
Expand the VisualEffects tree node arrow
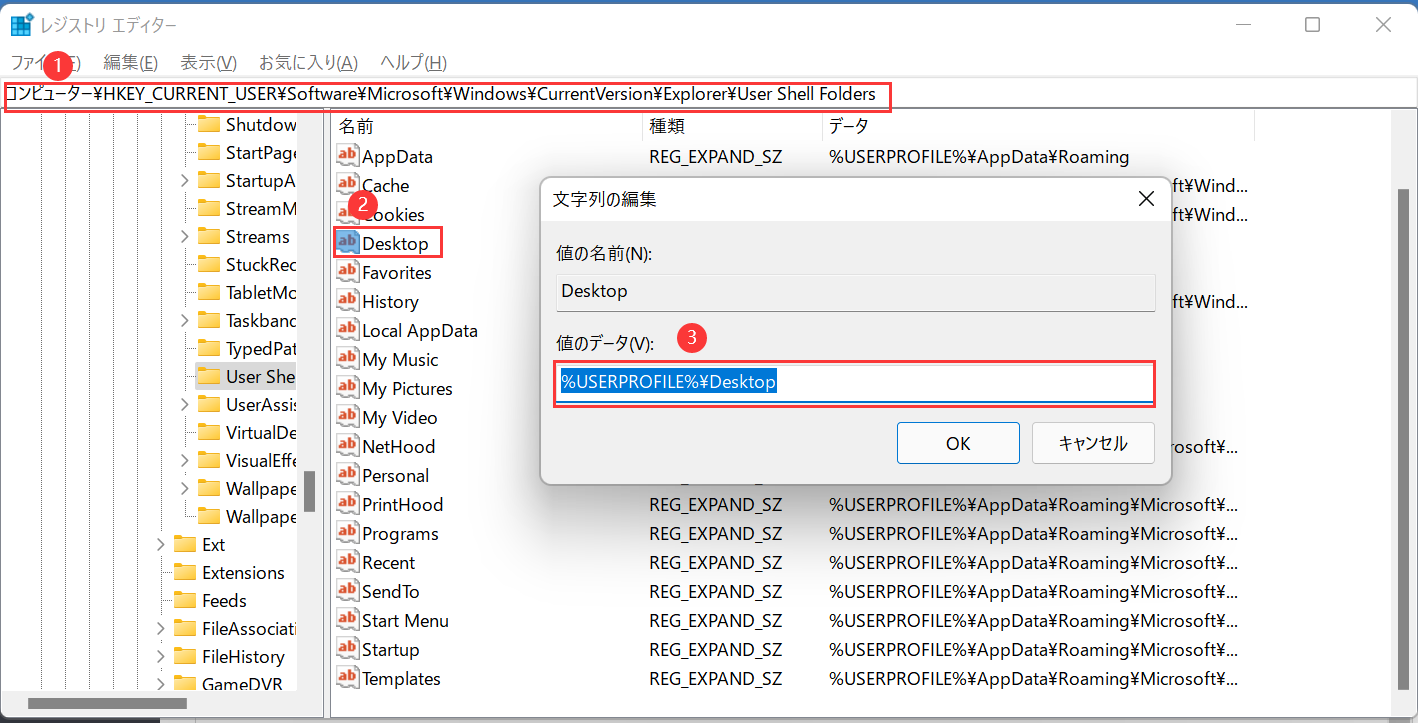[x=184, y=461]
